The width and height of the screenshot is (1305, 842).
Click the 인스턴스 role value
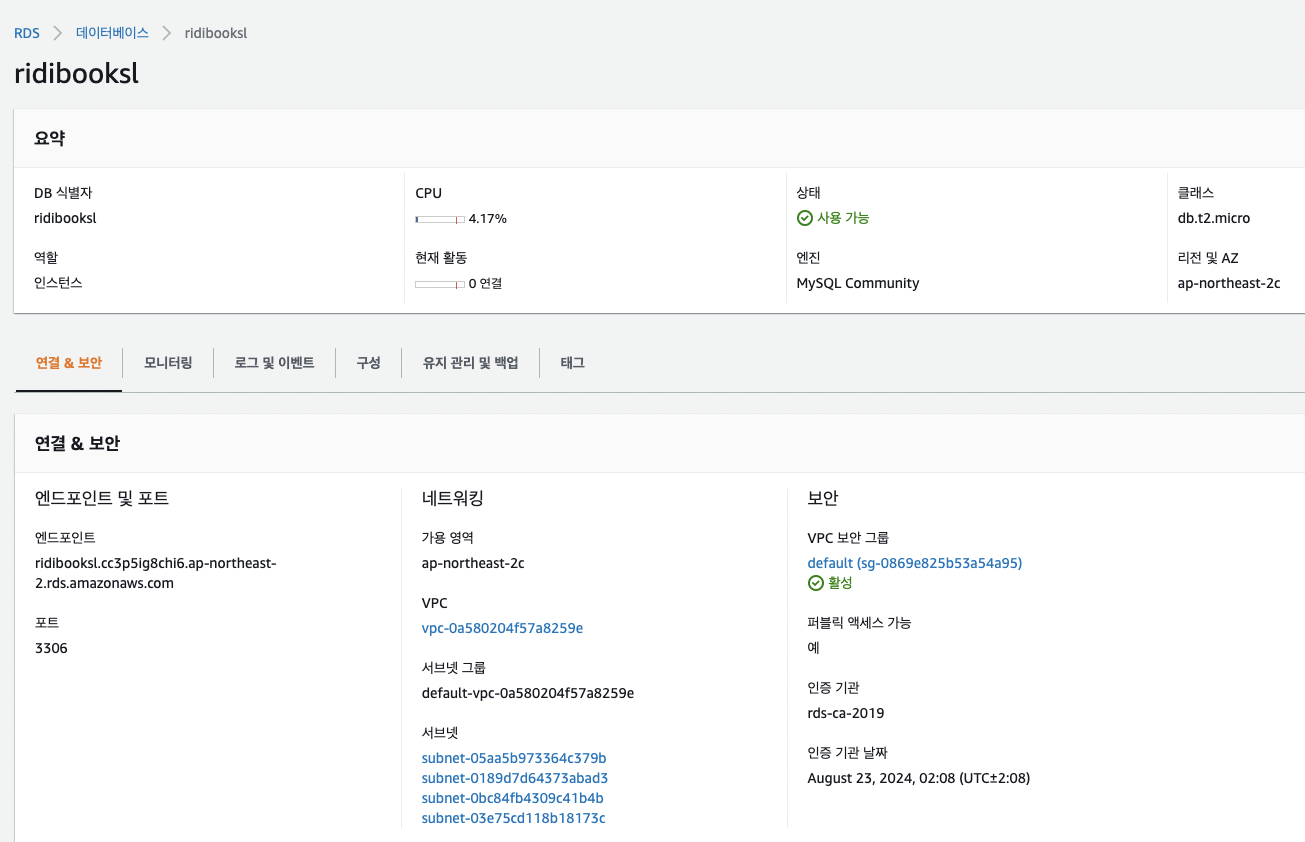coord(58,283)
